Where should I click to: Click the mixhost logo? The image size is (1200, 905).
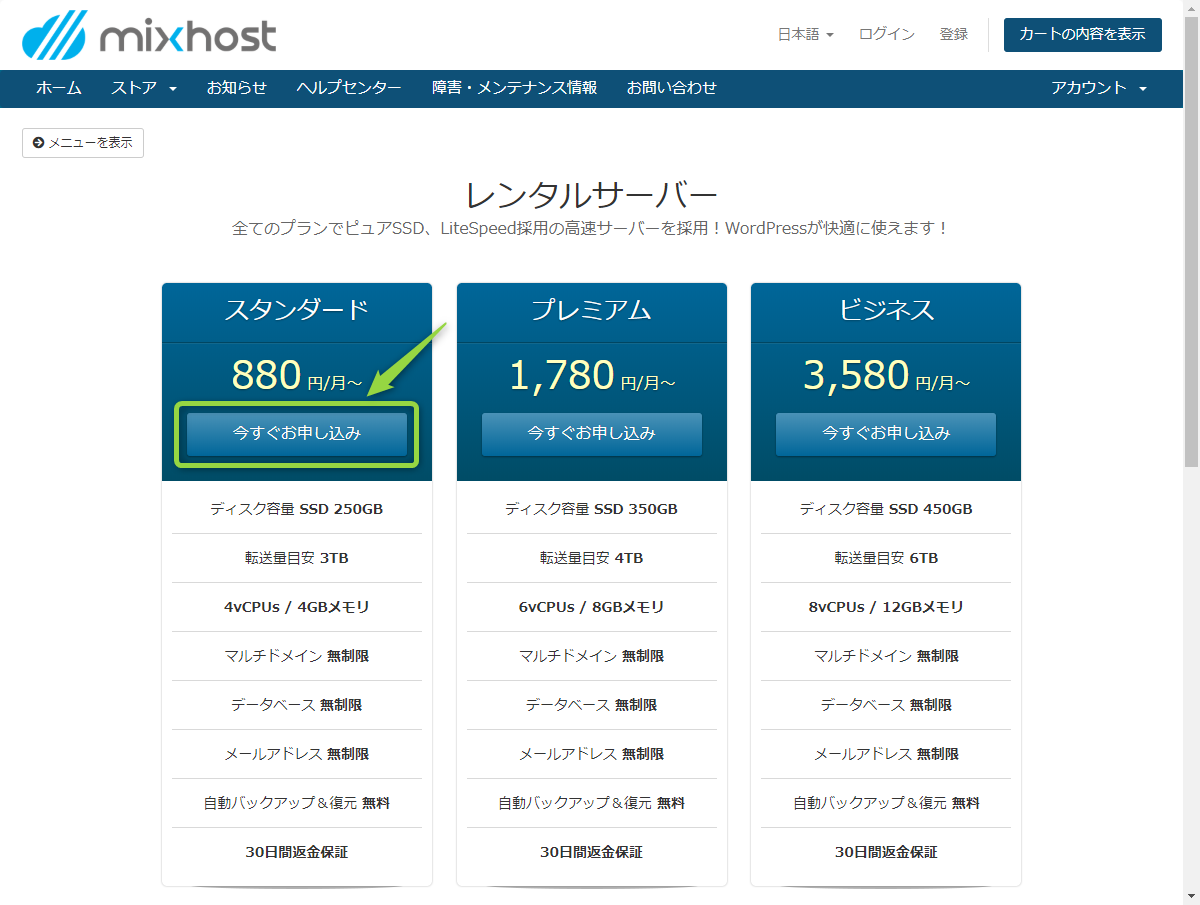click(149, 36)
